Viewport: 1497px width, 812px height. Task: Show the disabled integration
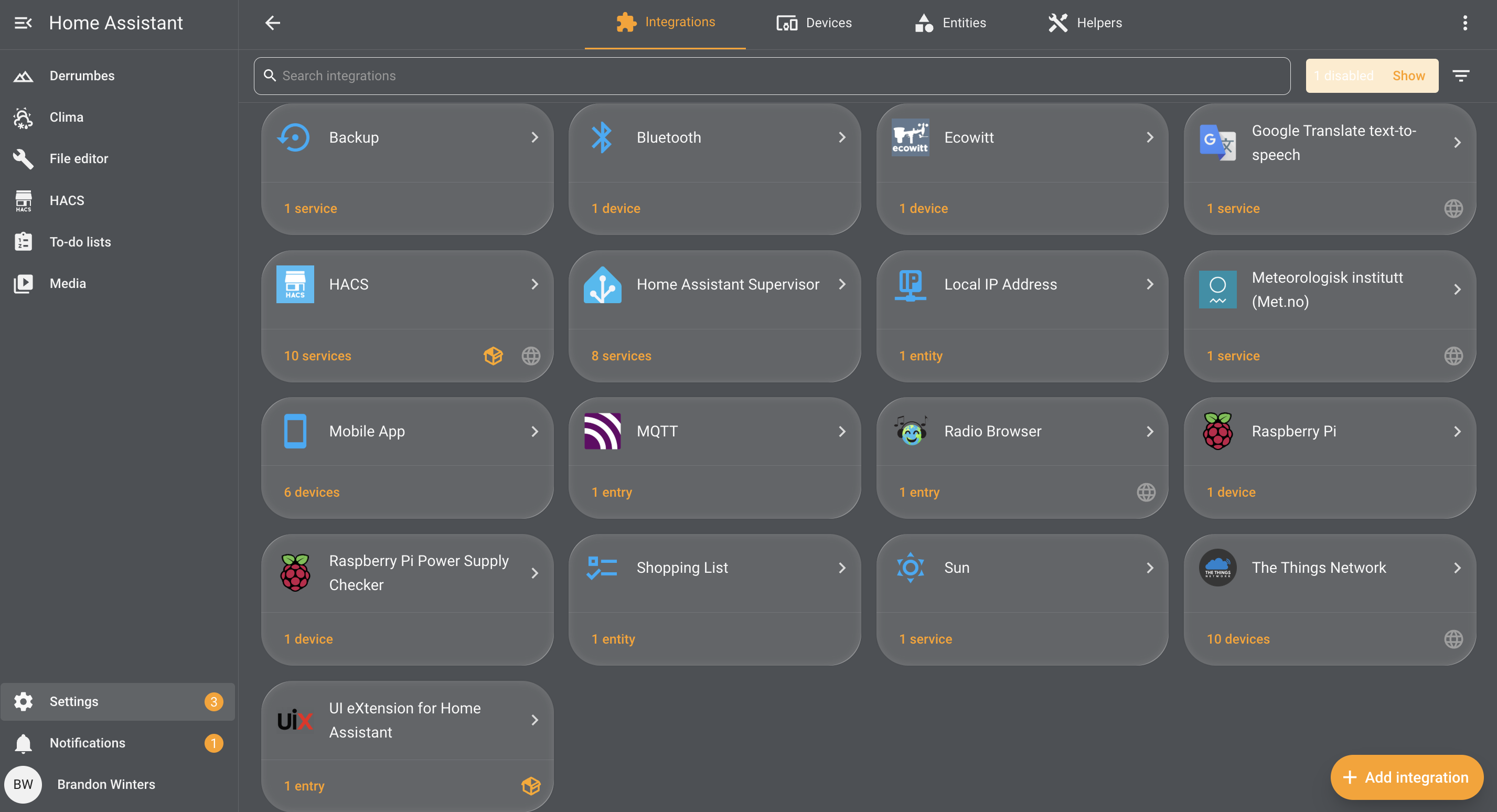point(1408,76)
